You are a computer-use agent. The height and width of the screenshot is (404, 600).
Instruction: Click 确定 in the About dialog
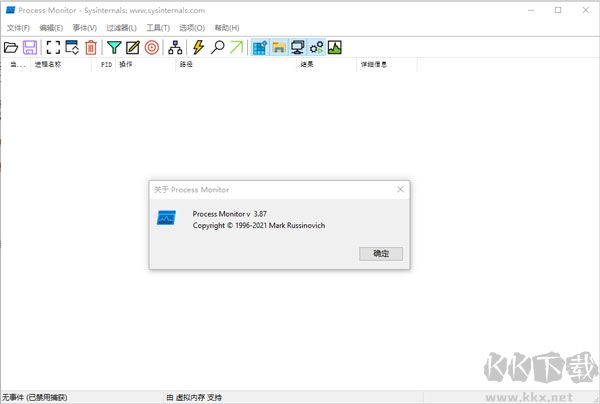click(381, 253)
